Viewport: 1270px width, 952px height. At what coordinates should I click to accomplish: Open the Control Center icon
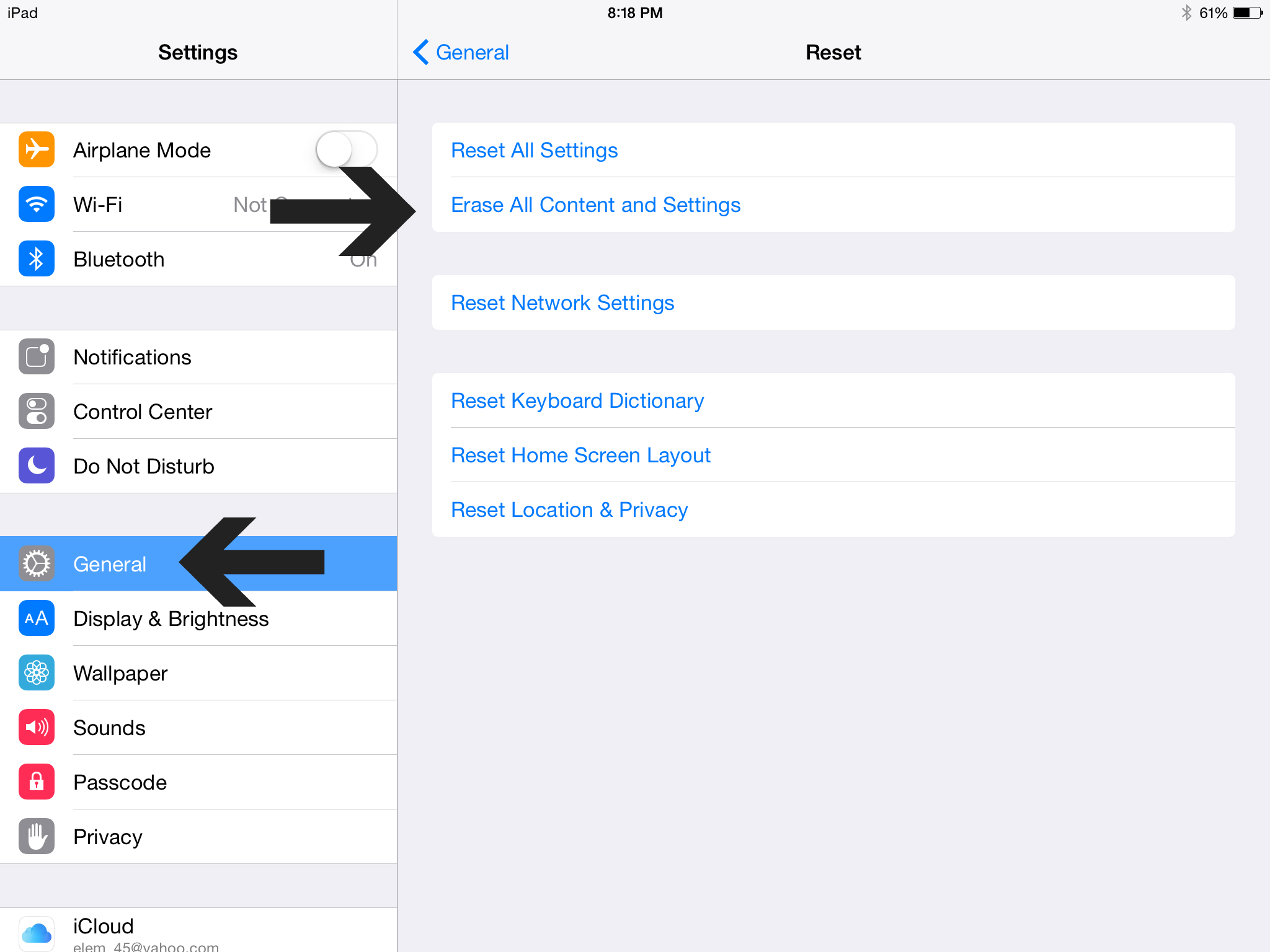[x=37, y=411]
